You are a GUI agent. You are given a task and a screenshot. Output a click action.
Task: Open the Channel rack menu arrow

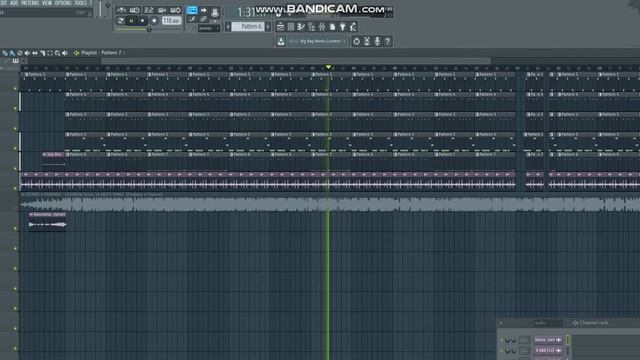tap(501, 323)
